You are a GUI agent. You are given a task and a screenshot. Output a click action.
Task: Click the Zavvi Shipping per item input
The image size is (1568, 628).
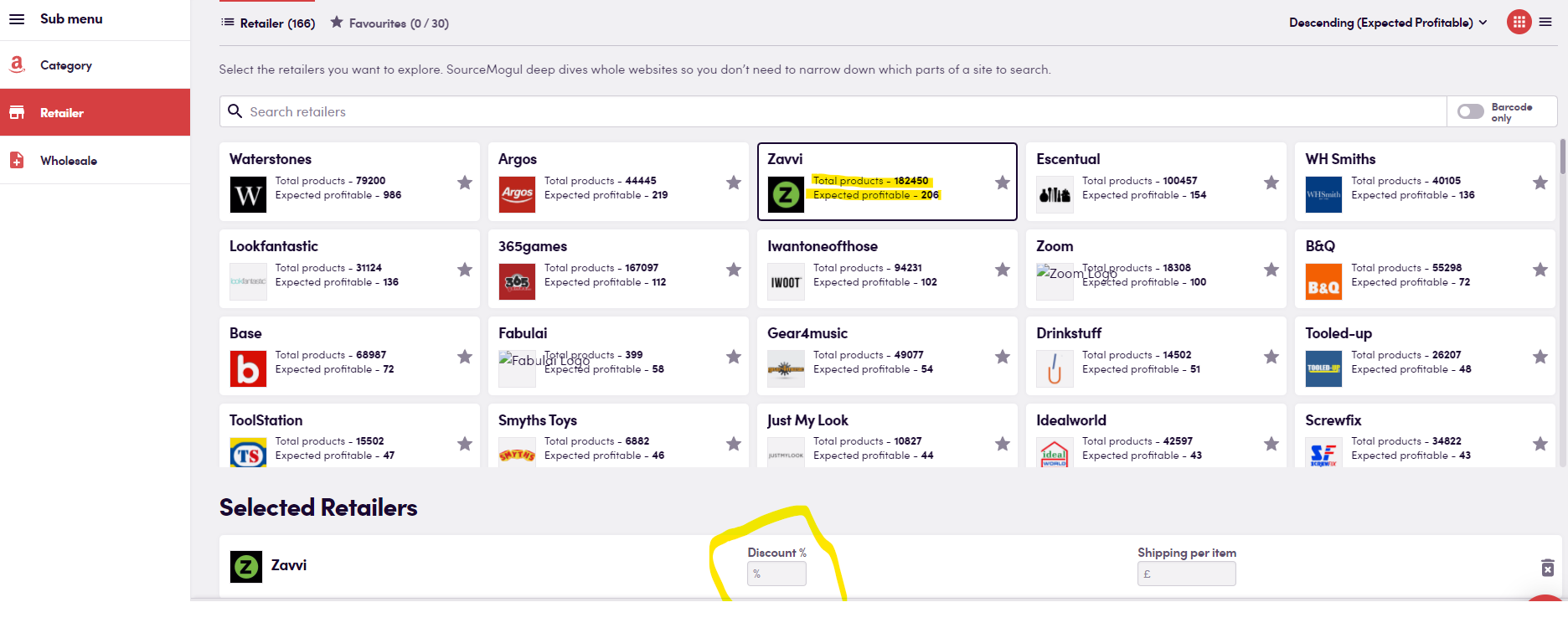(x=1186, y=574)
